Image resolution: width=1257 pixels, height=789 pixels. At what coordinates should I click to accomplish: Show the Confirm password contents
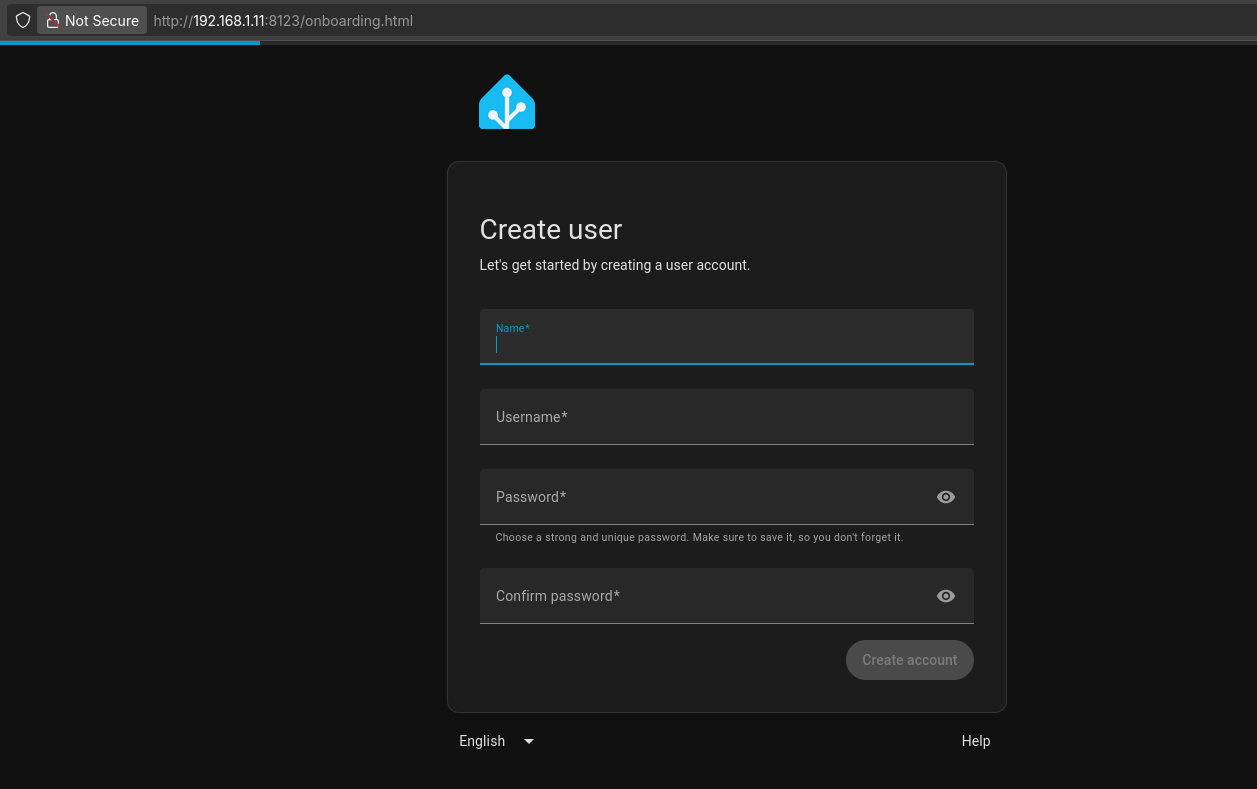(946, 596)
